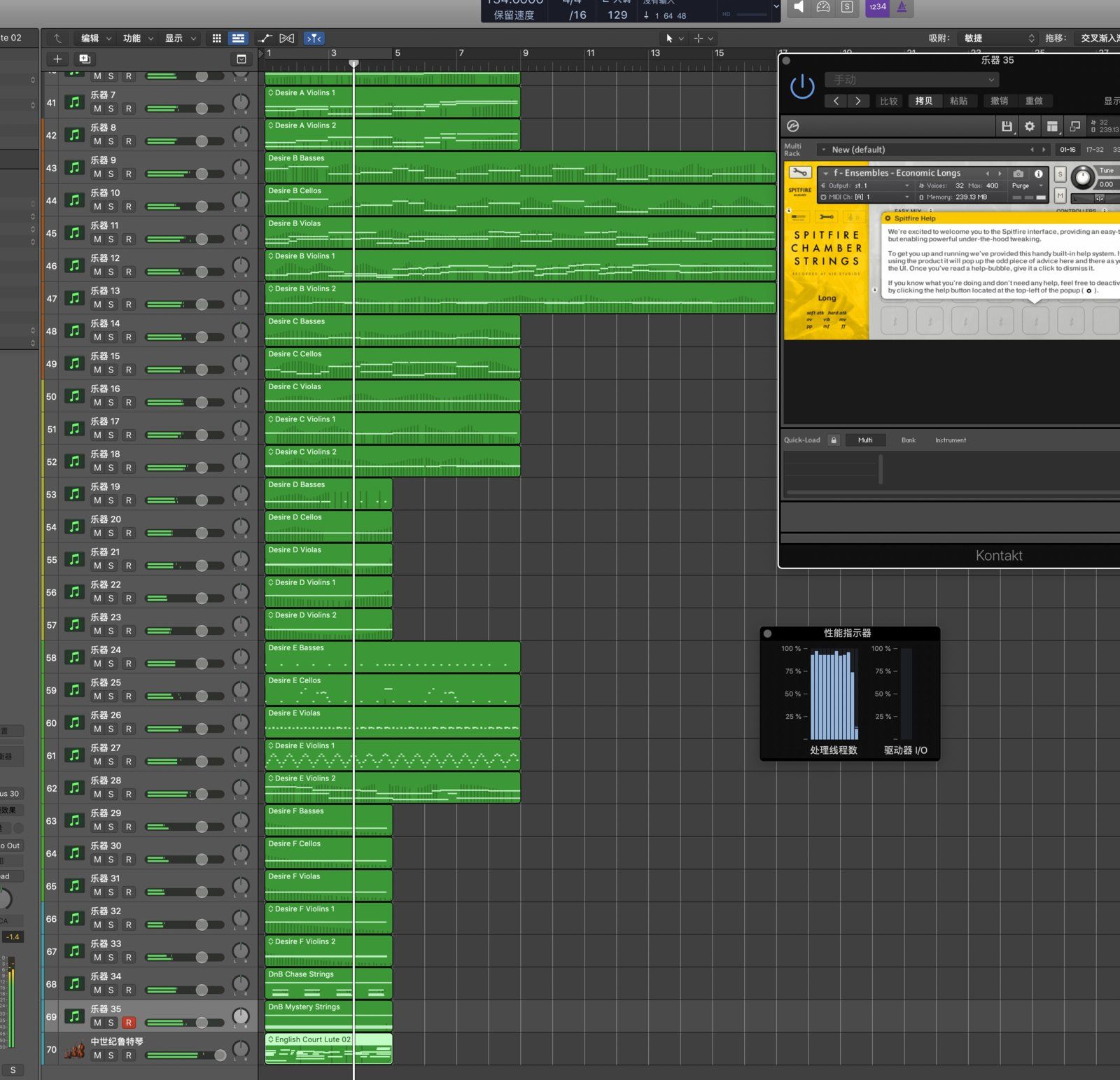Click the 拷贝 copy button in plugin header
1120x1080 pixels.
point(923,101)
